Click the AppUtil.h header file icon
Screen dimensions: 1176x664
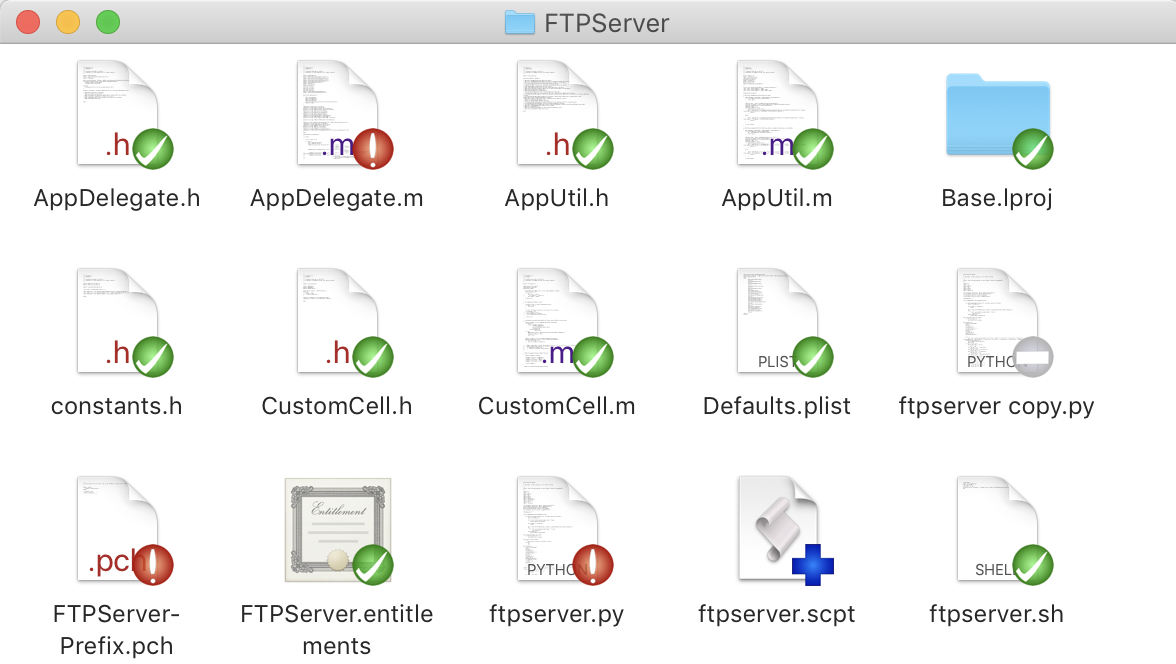click(557, 113)
